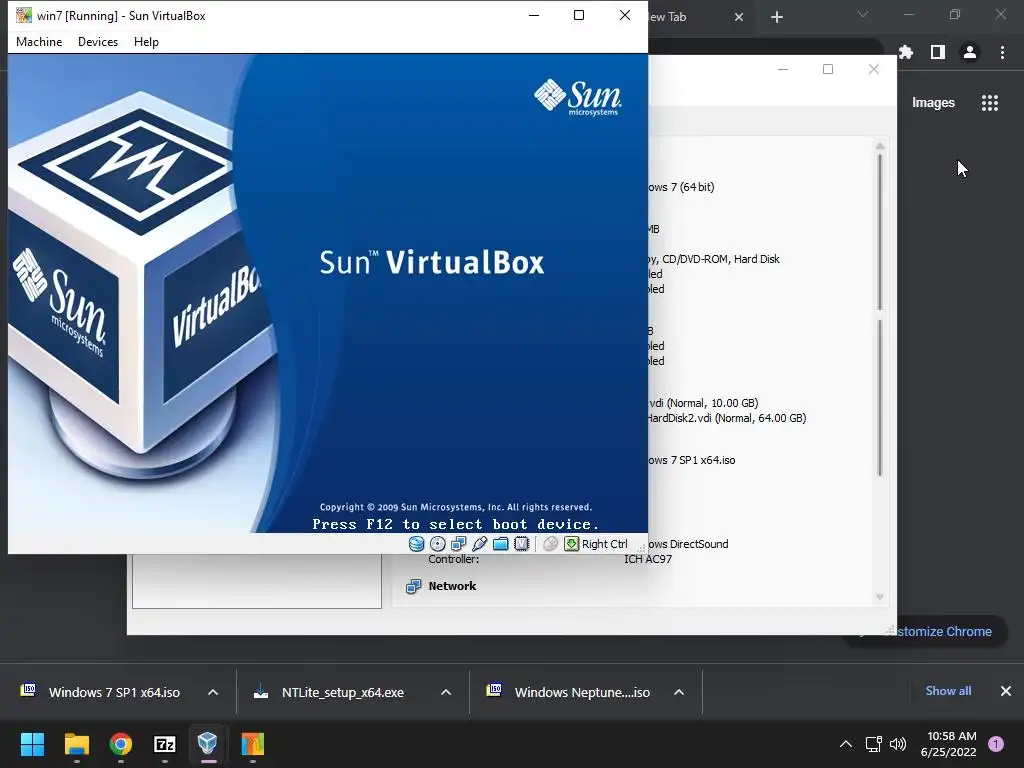Click the vertical scrollbar in VirtualBox details

click(x=880, y=372)
